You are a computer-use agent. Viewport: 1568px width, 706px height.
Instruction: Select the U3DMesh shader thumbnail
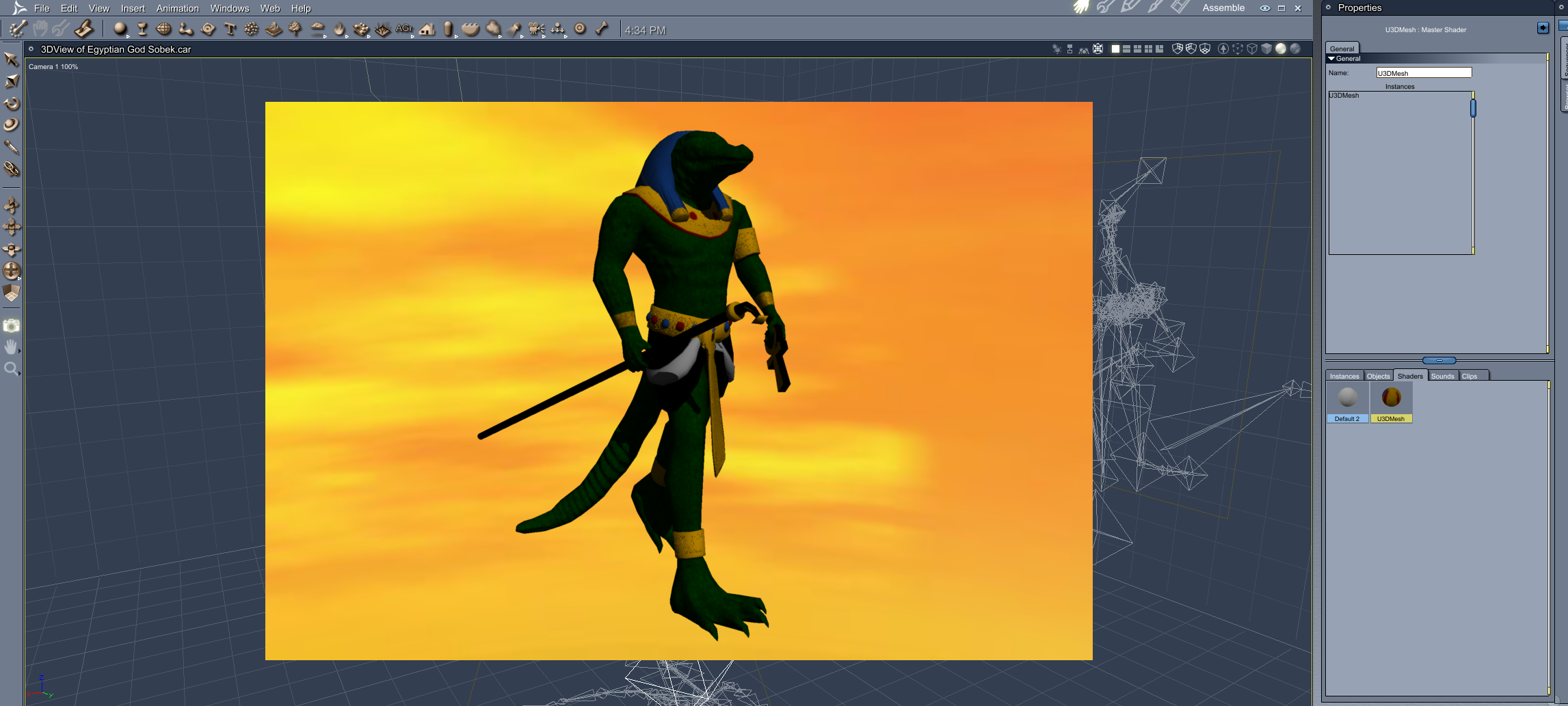1391,402
